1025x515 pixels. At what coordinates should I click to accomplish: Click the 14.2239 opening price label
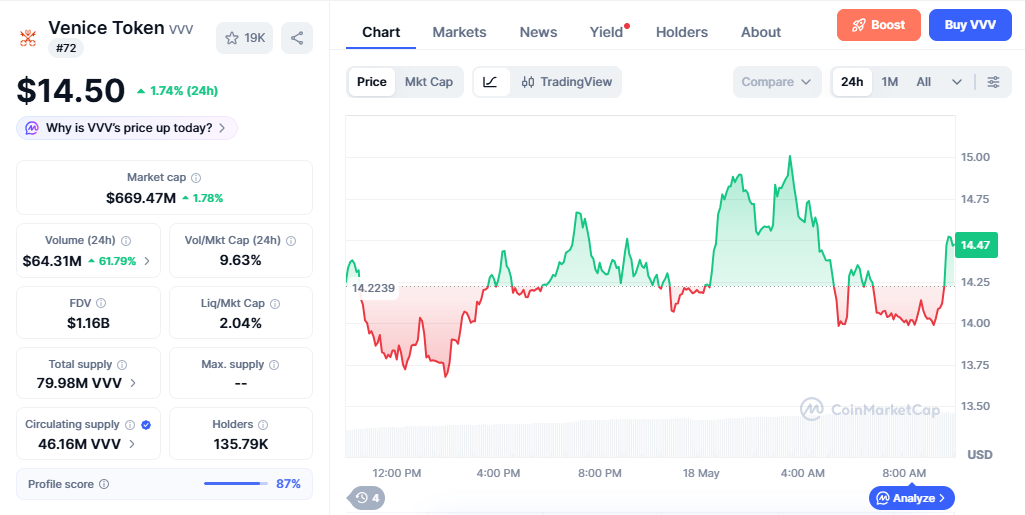point(373,288)
